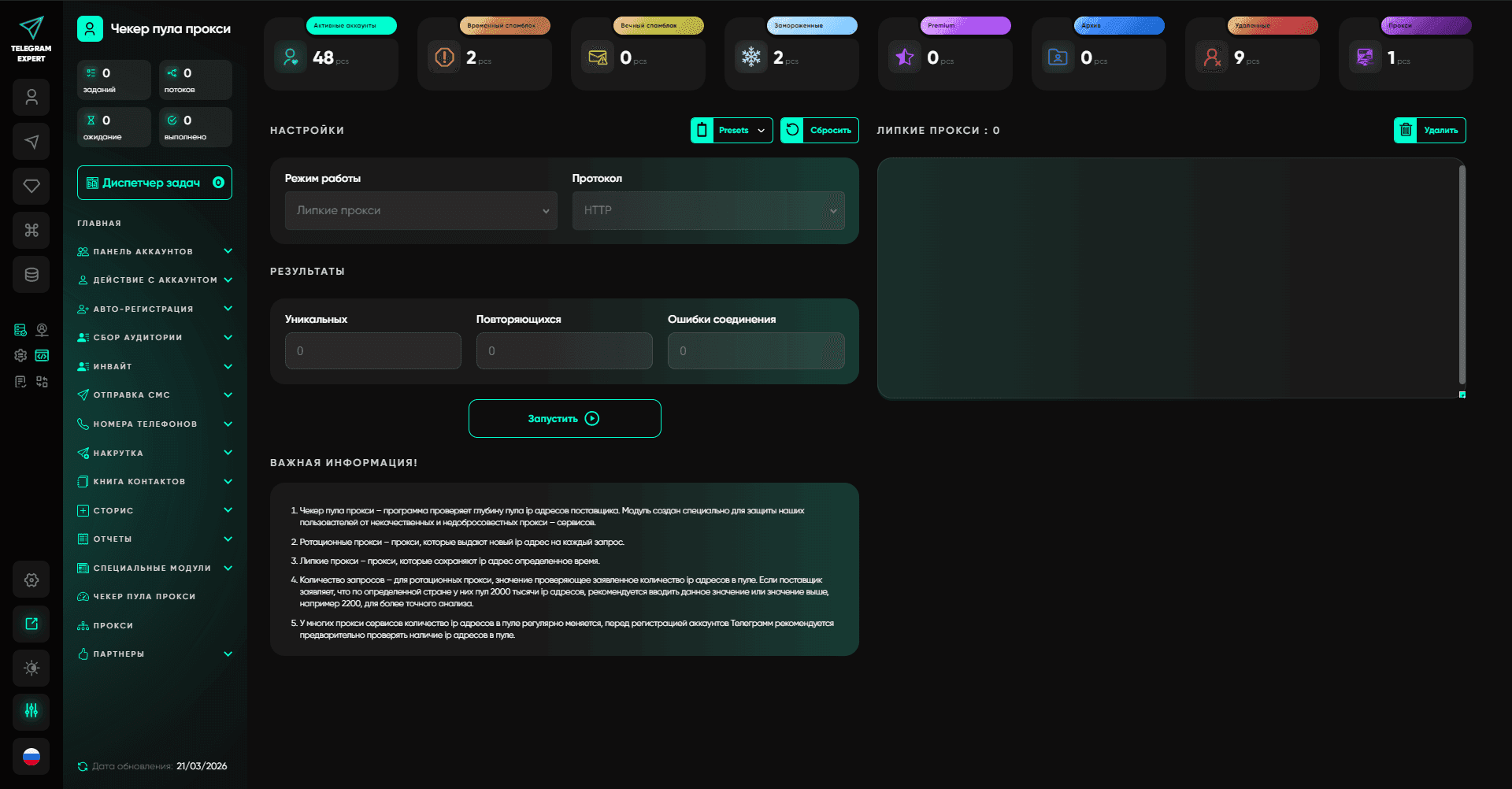Click the equalizer sliders icon button

(31, 711)
